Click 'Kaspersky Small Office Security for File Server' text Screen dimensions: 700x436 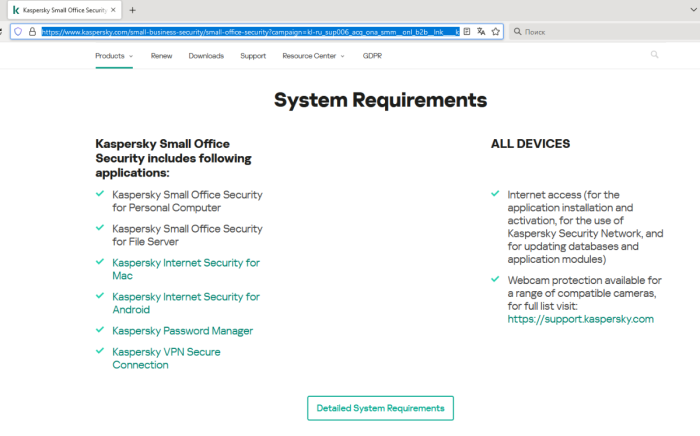(x=187, y=235)
